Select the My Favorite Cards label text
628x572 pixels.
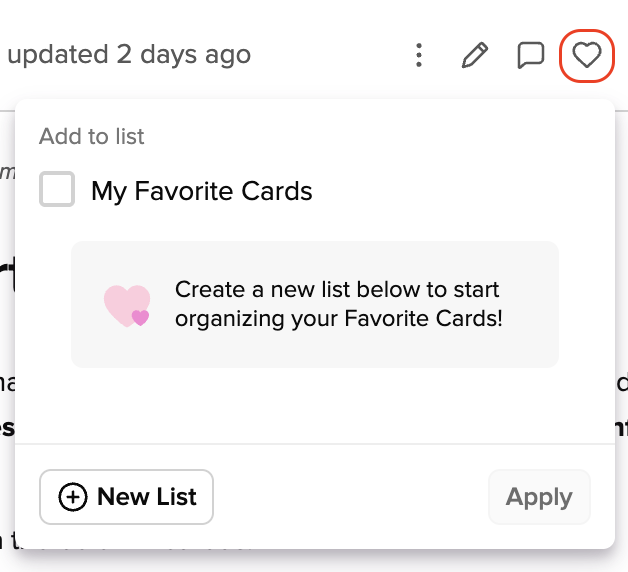202,191
